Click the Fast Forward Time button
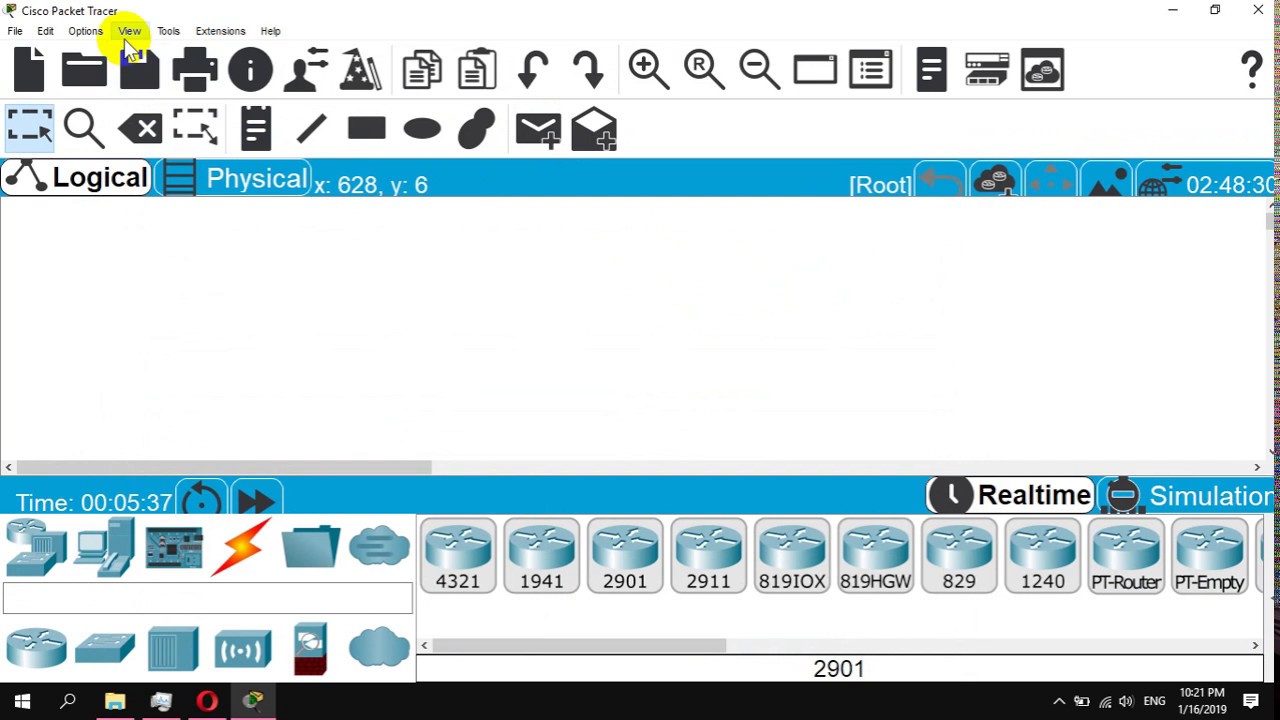This screenshot has width=1280, height=720. 256,500
